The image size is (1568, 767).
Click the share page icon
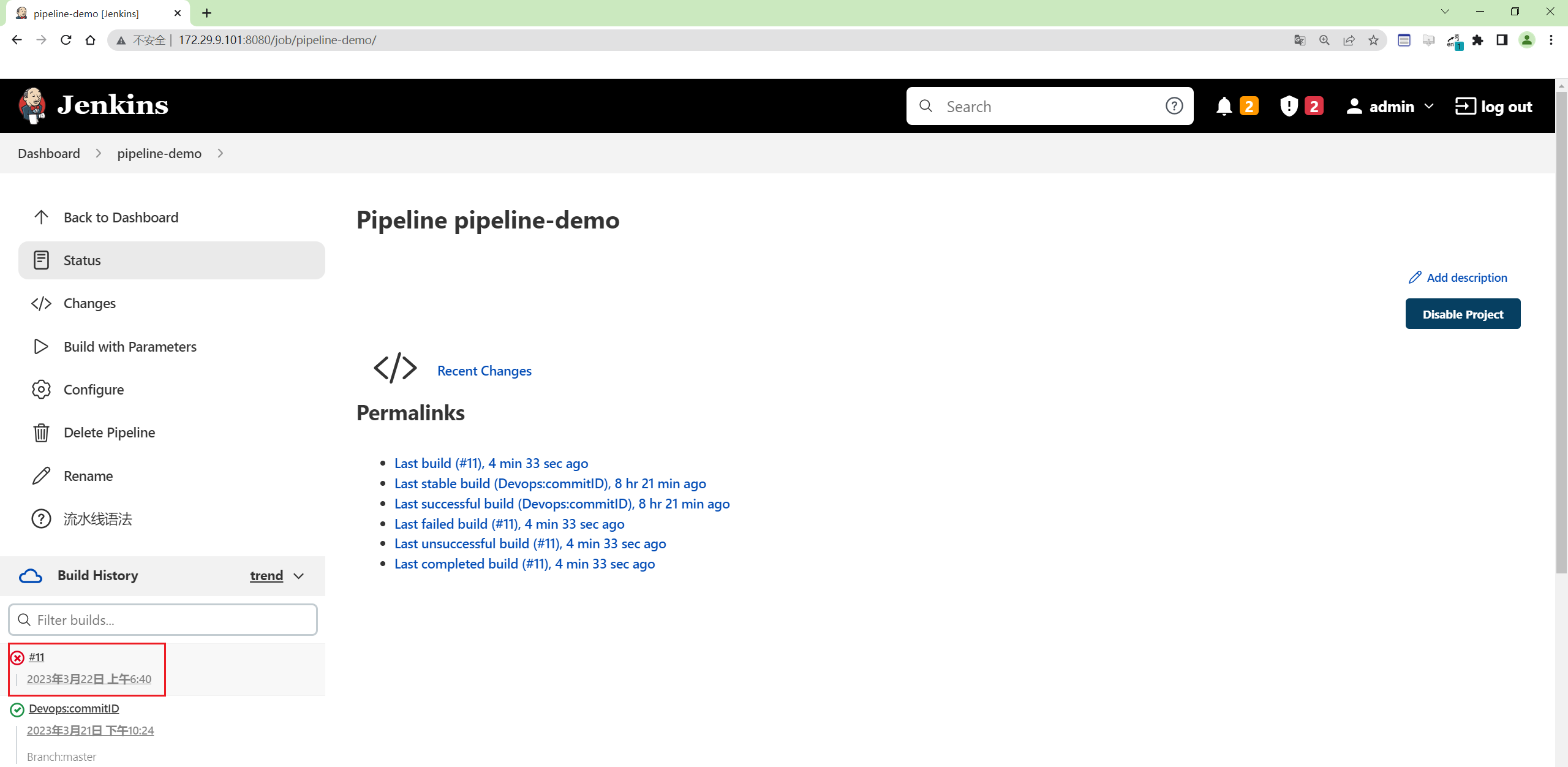(x=1349, y=40)
